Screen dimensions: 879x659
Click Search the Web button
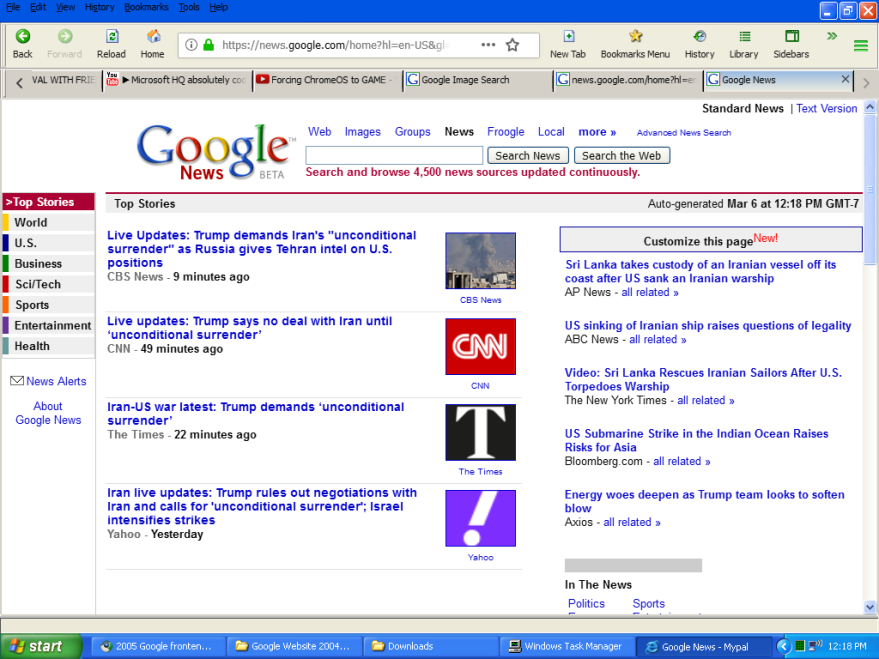coord(622,155)
